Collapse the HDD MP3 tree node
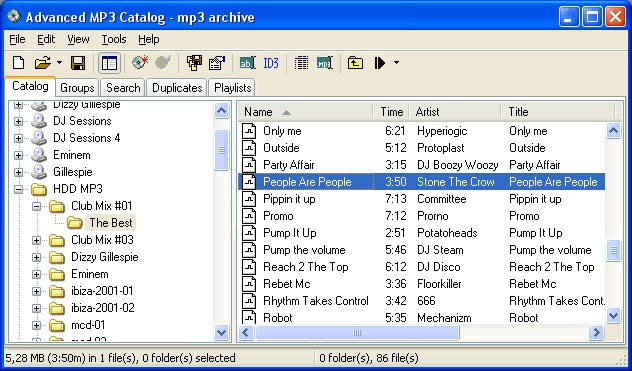 tap(18, 189)
